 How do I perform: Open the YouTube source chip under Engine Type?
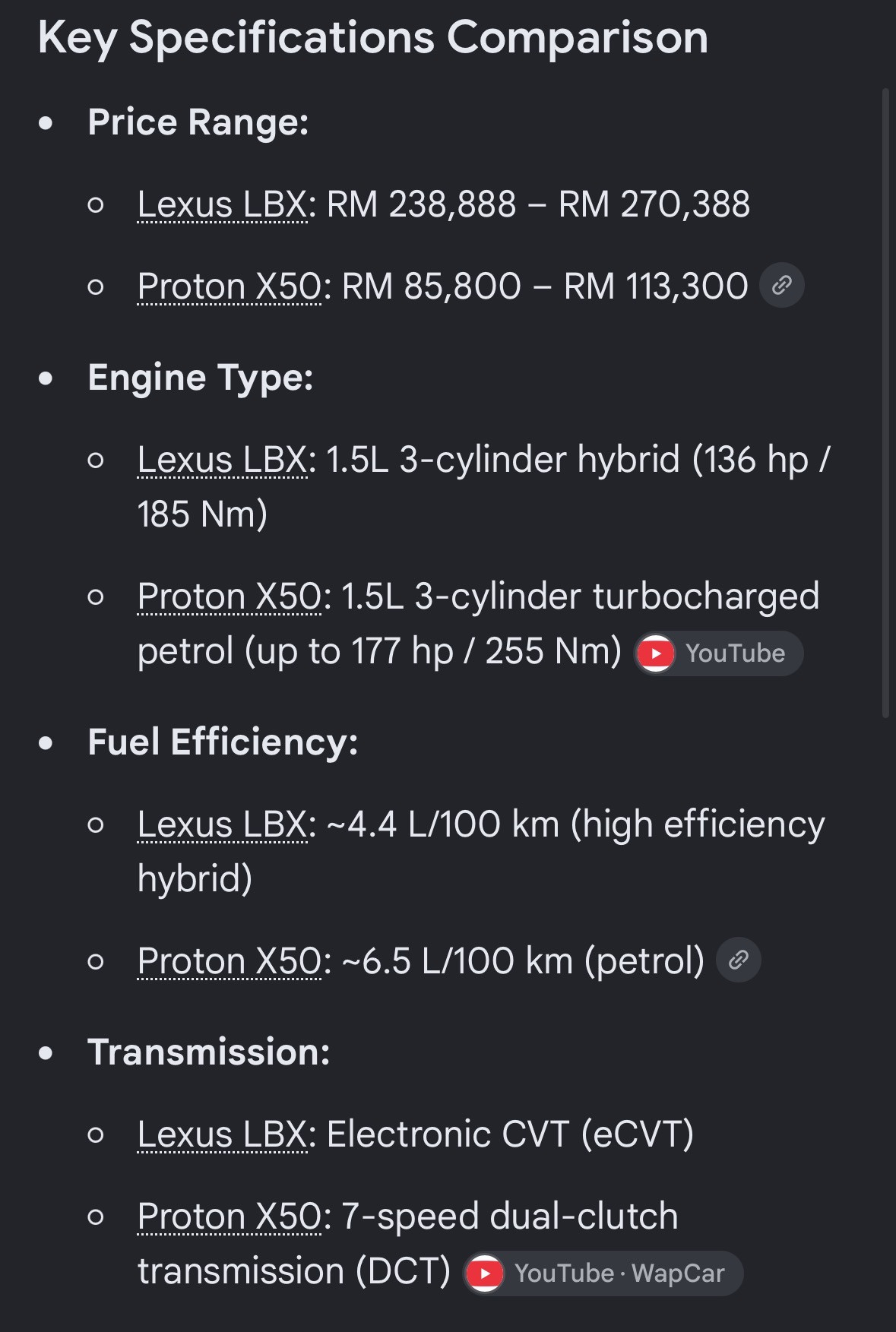(x=719, y=653)
